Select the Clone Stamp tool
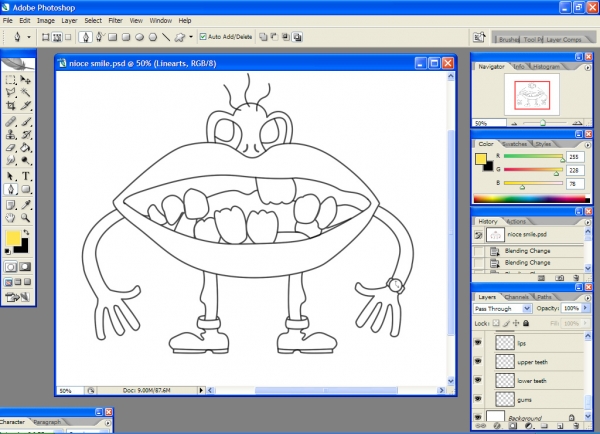The width and height of the screenshot is (600, 434). tap(10, 135)
